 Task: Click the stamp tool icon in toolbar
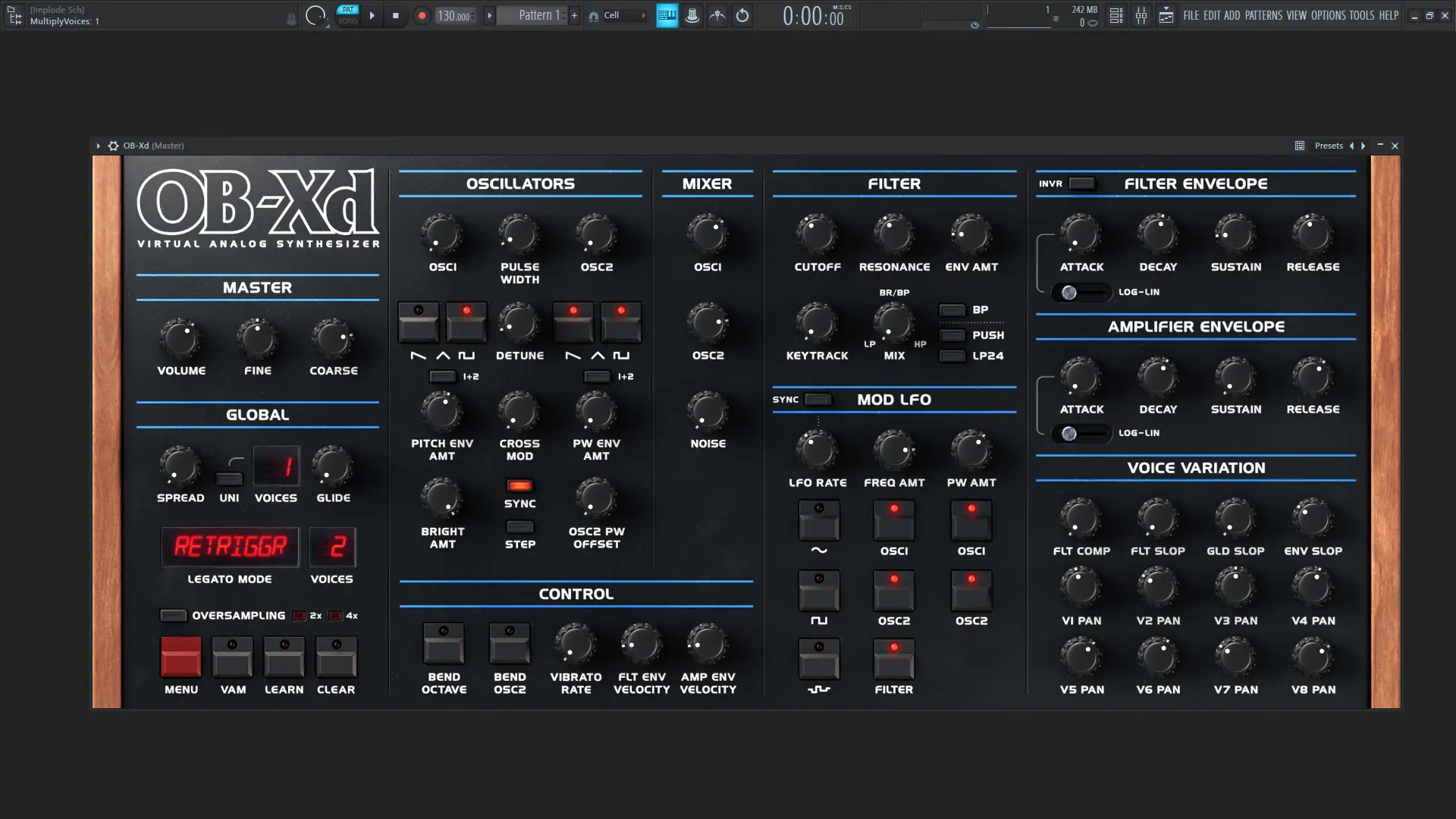(692, 15)
